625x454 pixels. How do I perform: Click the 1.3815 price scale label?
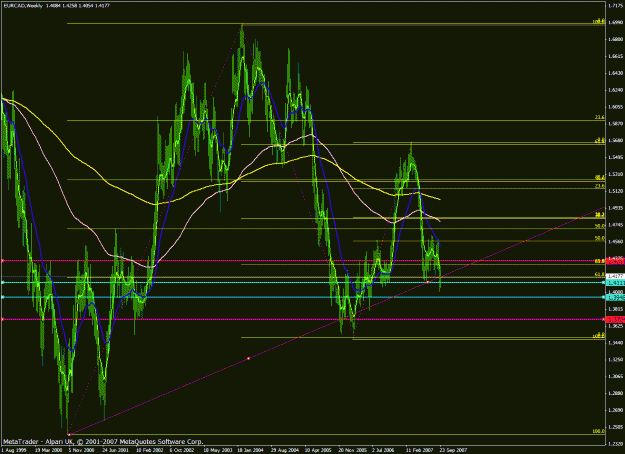[x=614, y=309]
